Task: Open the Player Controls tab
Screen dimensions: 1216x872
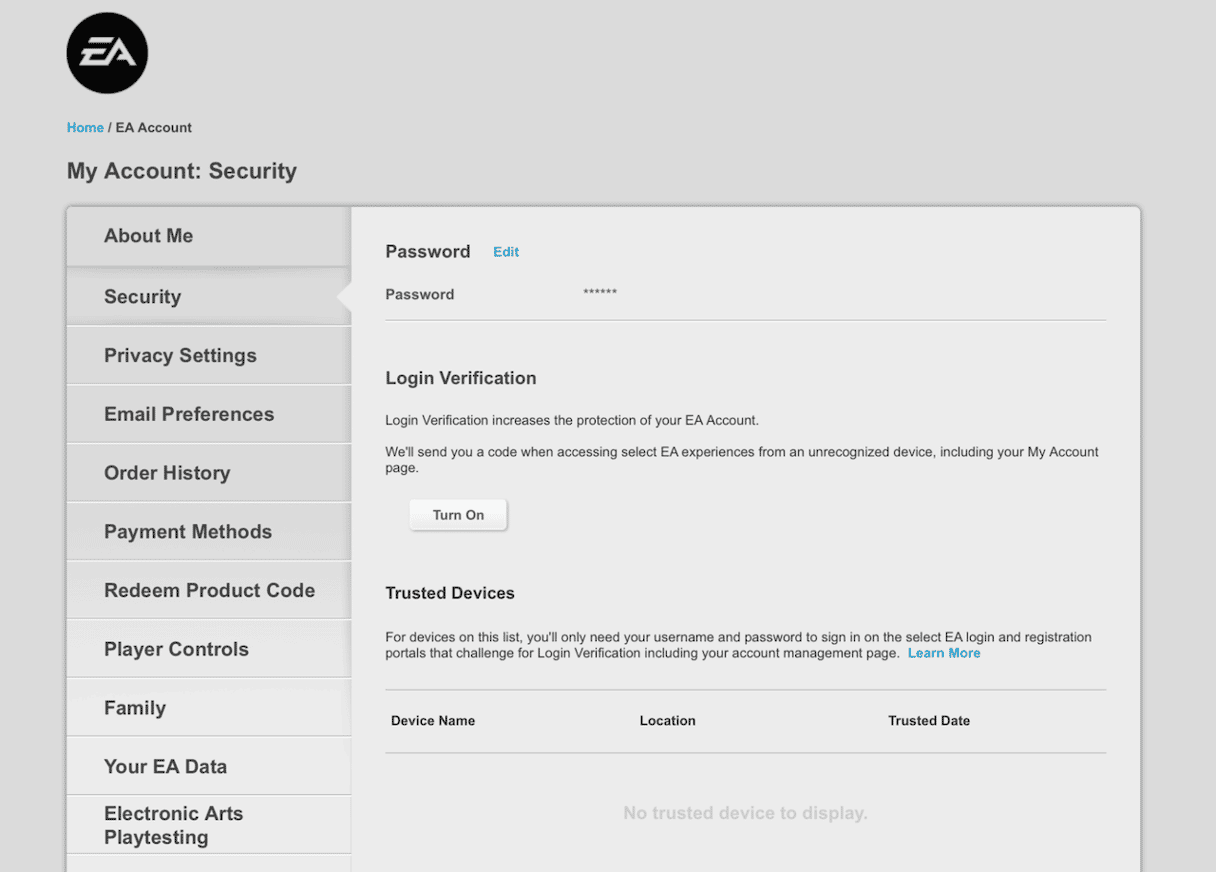Action: (176, 649)
